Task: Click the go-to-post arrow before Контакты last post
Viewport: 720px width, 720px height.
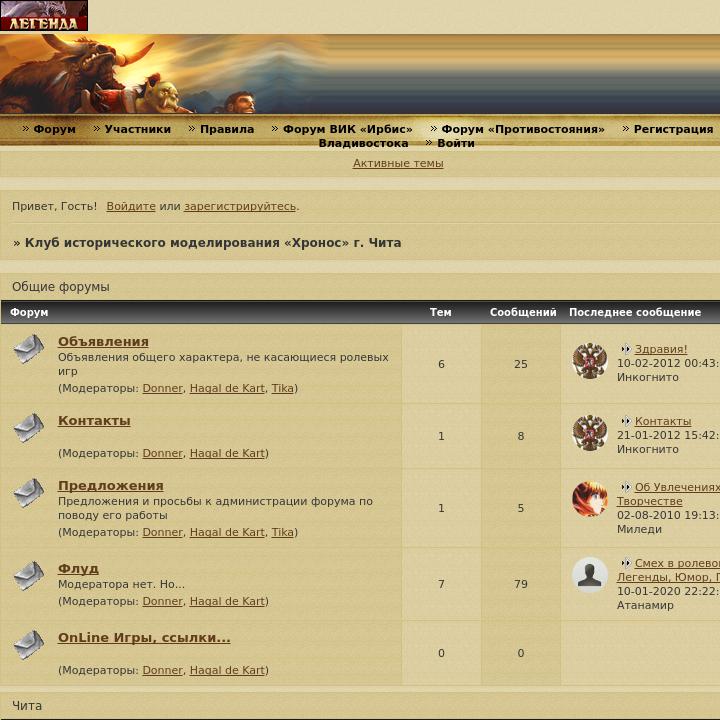Action: 625,421
